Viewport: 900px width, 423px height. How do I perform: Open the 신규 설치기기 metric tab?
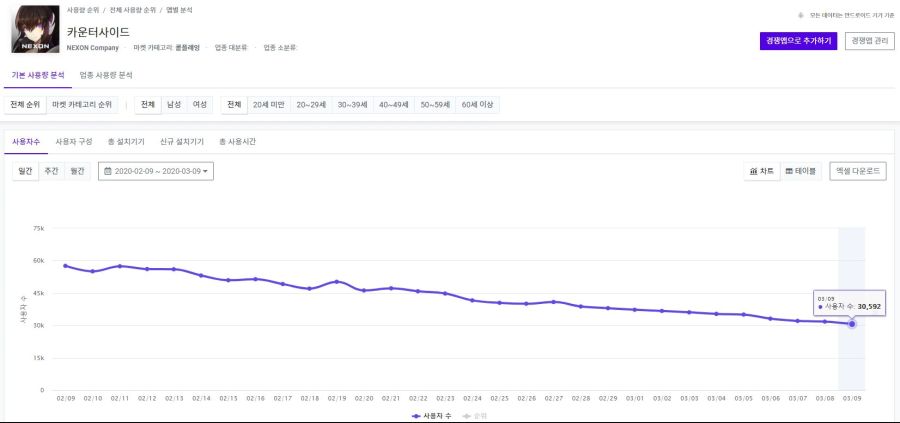[182, 142]
